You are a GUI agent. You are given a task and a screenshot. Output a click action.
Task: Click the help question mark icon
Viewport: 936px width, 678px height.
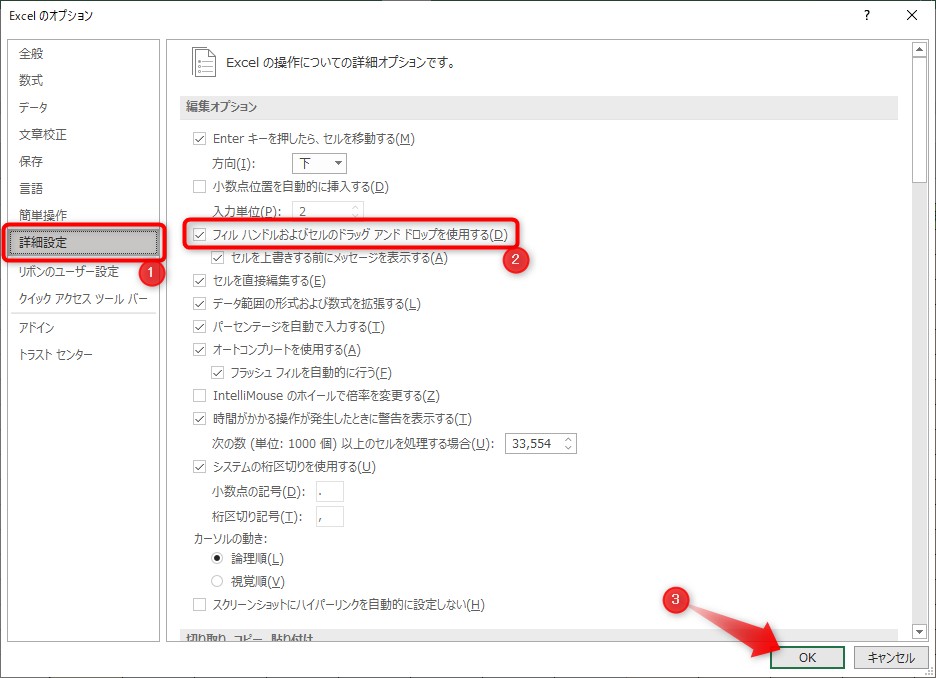tap(867, 16)
